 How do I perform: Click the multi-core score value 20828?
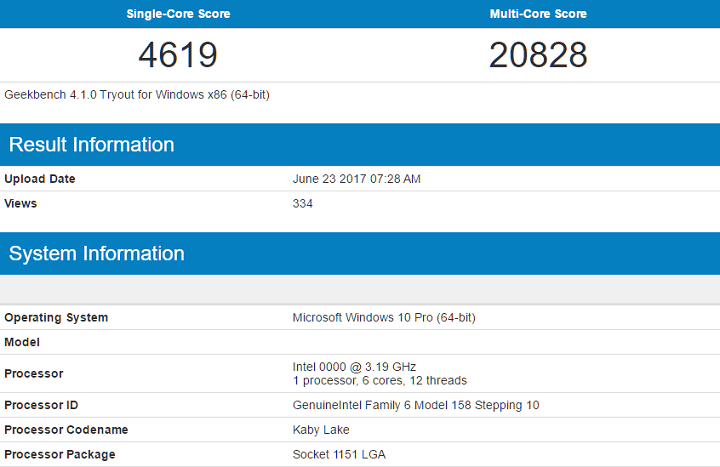pyautogui.click(x=538, y=55)
